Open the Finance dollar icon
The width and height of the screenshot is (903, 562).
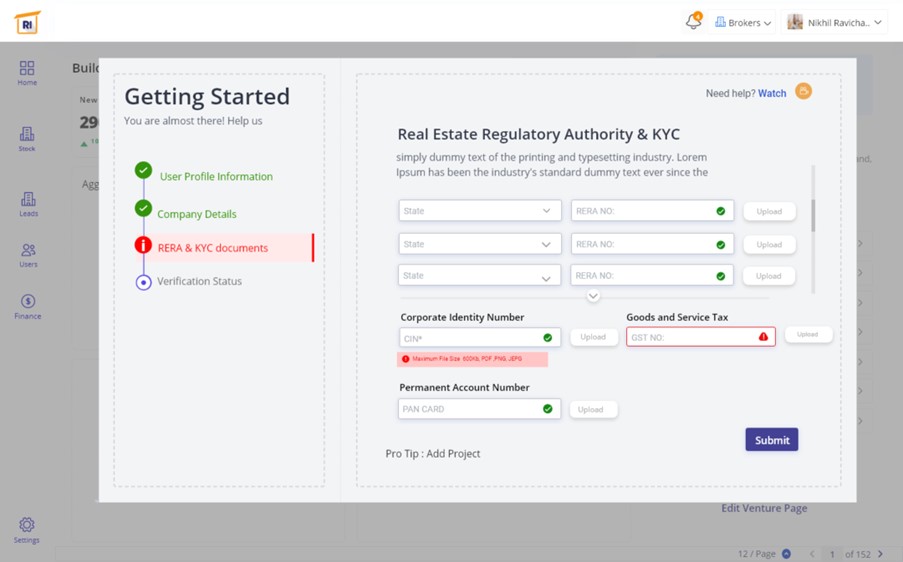pyautogui.click(x=28, y=305)
